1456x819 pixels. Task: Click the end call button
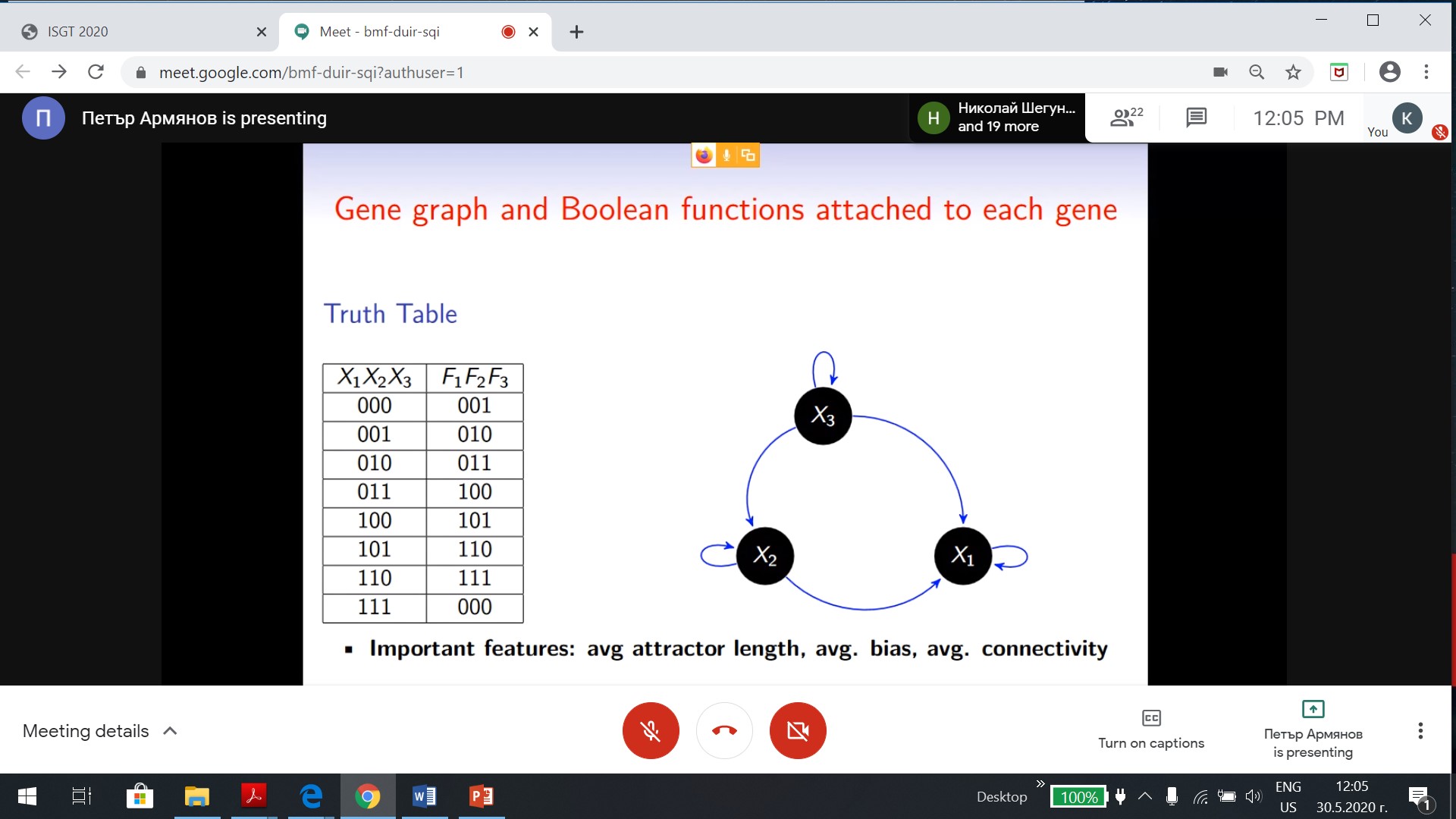724,730
